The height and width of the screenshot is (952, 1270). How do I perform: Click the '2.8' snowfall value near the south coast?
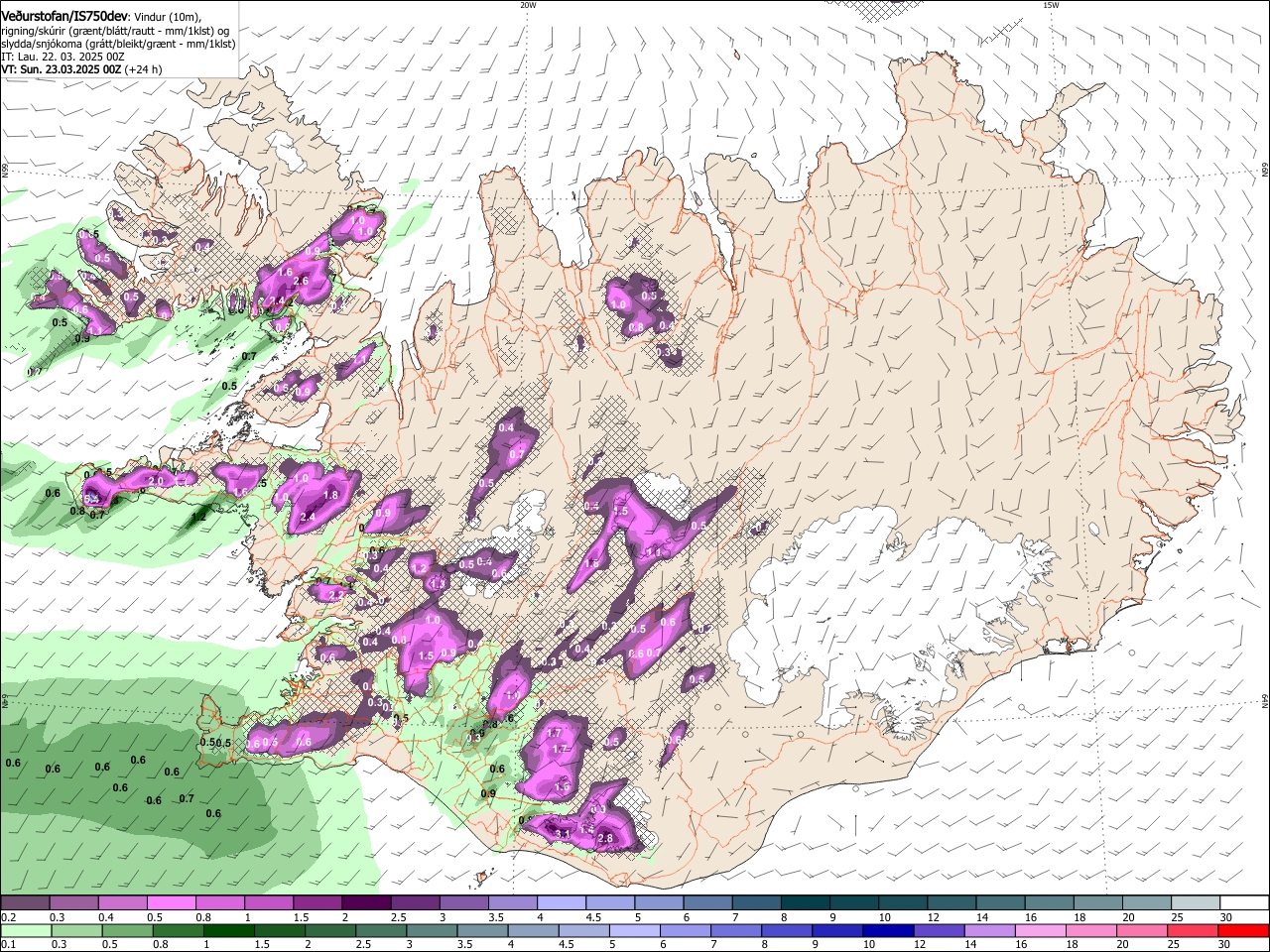(605, 839)
